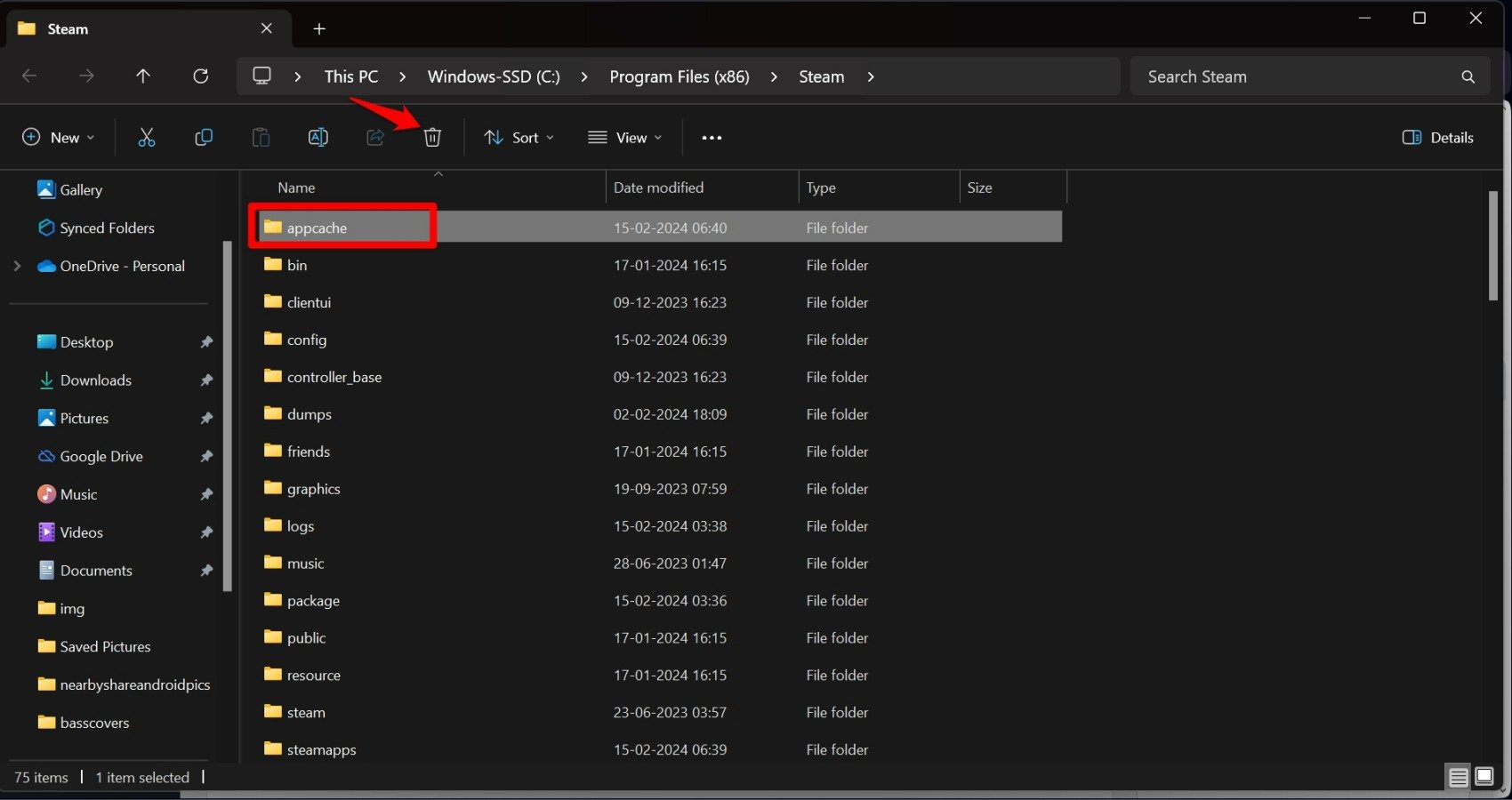This screenshot has height=800, width=1512.
Task: Click the file list vertical scrollbar
Action: tap(1493, 245)
